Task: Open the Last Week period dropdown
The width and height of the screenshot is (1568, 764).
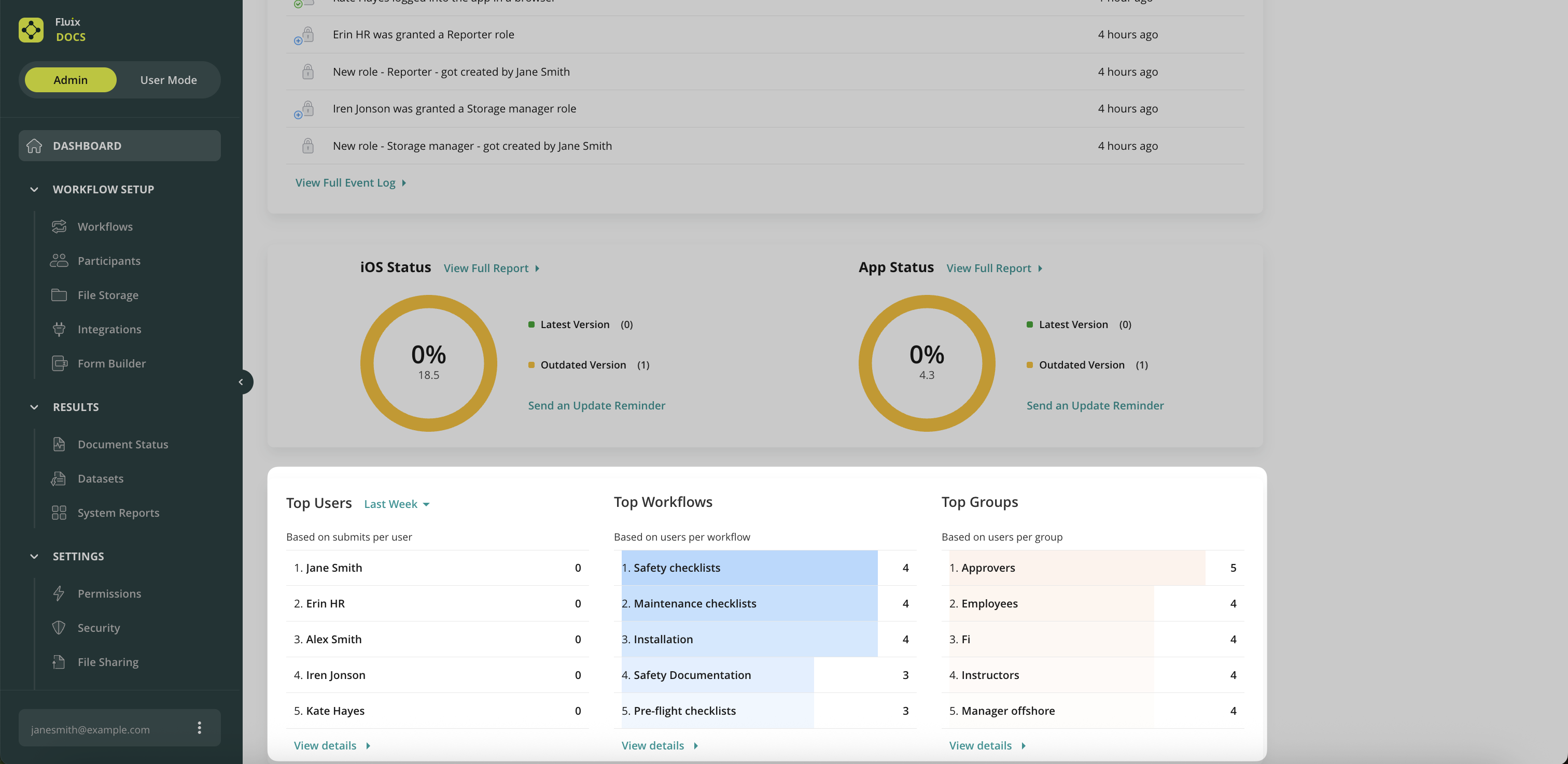Action: tap(396, 504)
